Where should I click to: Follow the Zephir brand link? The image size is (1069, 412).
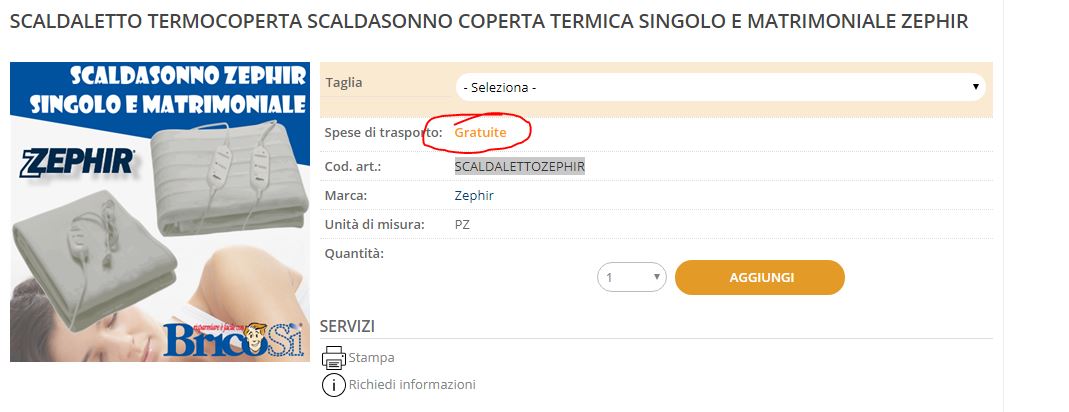tap(474, 195)
